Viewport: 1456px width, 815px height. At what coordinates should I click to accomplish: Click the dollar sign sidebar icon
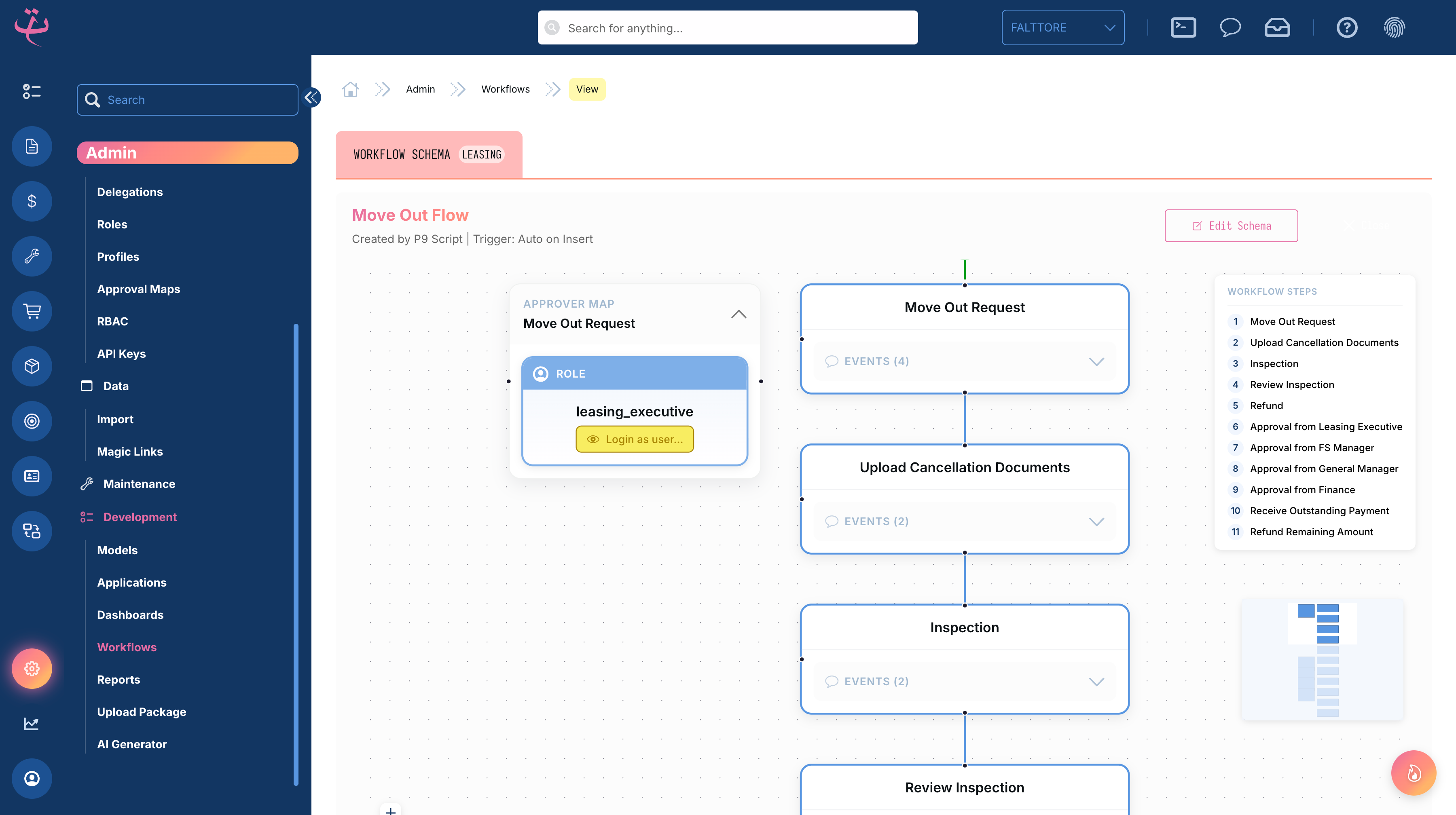coord(32,201)
